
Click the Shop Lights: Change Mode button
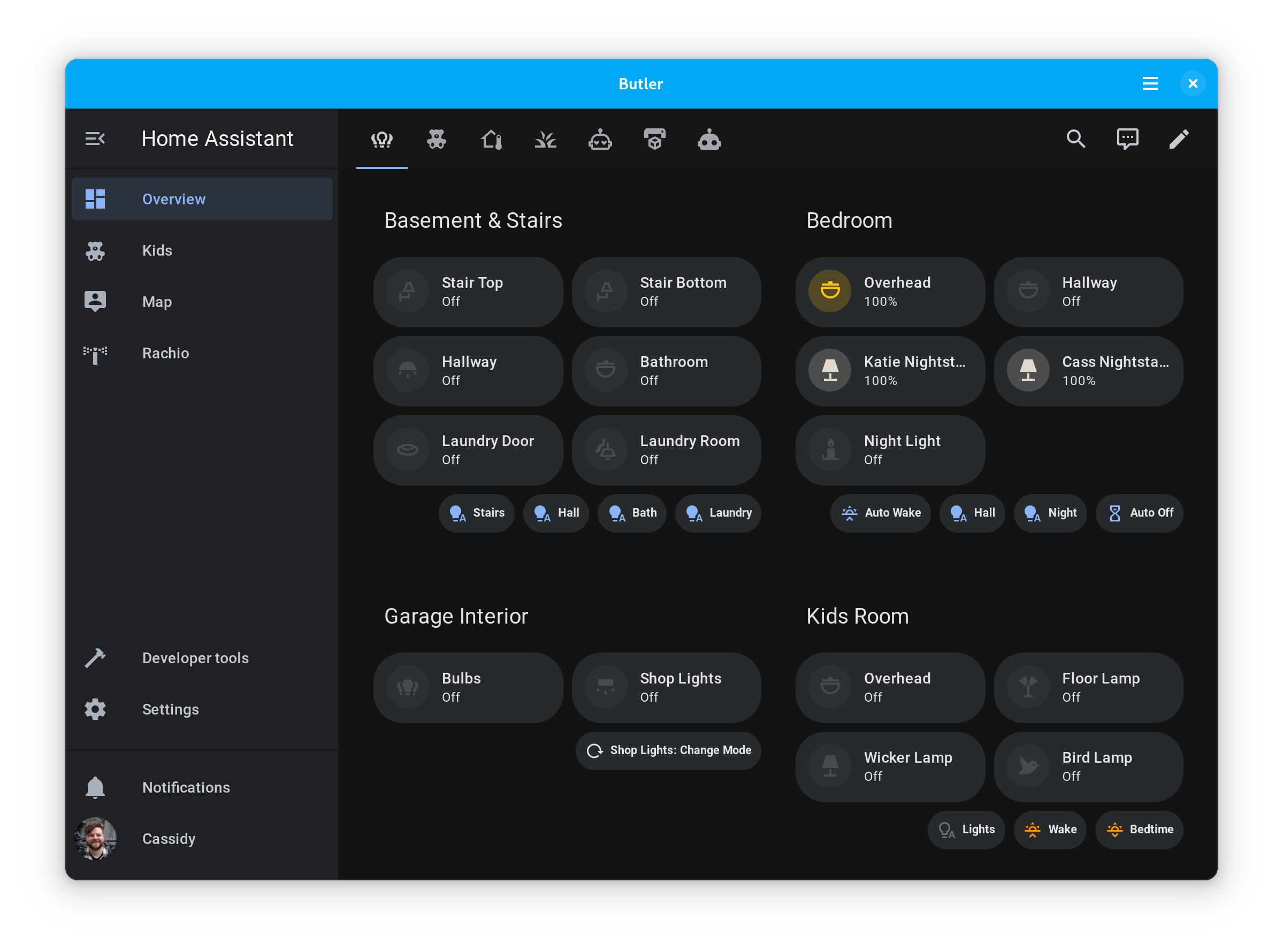(x=669, y=750)
